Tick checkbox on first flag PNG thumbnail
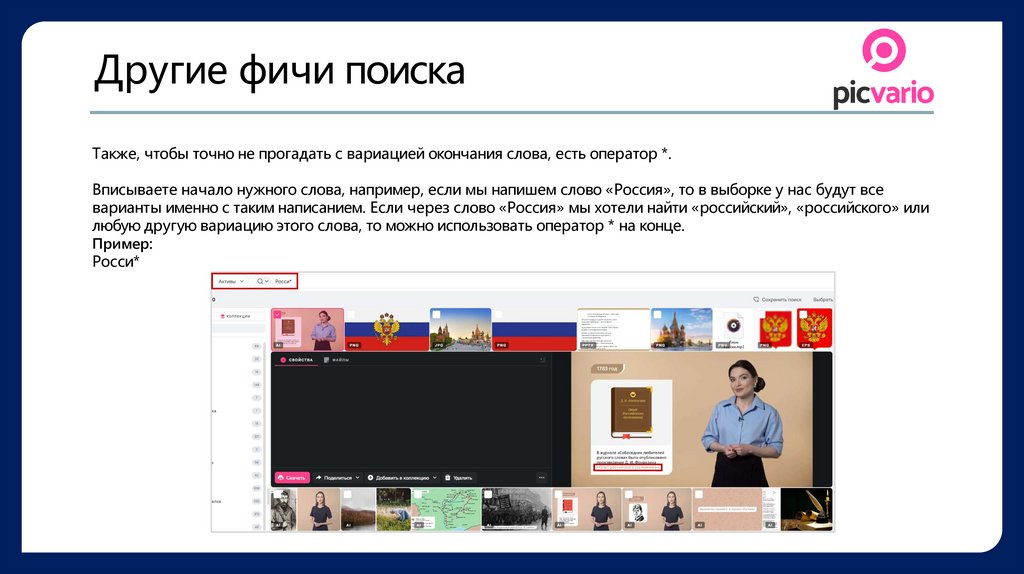Image resolution: width=1024 pixels, height=574 pixels. (x=351, y=315)
